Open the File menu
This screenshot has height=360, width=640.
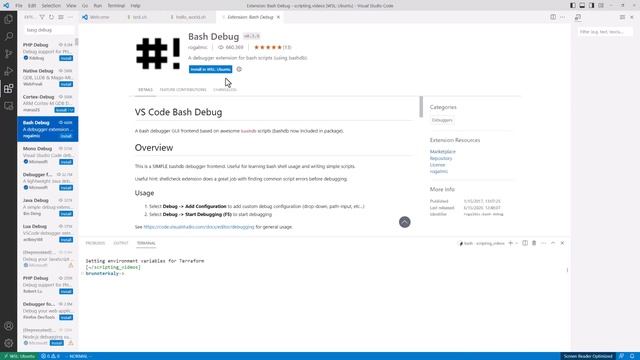tap(19, 6)
